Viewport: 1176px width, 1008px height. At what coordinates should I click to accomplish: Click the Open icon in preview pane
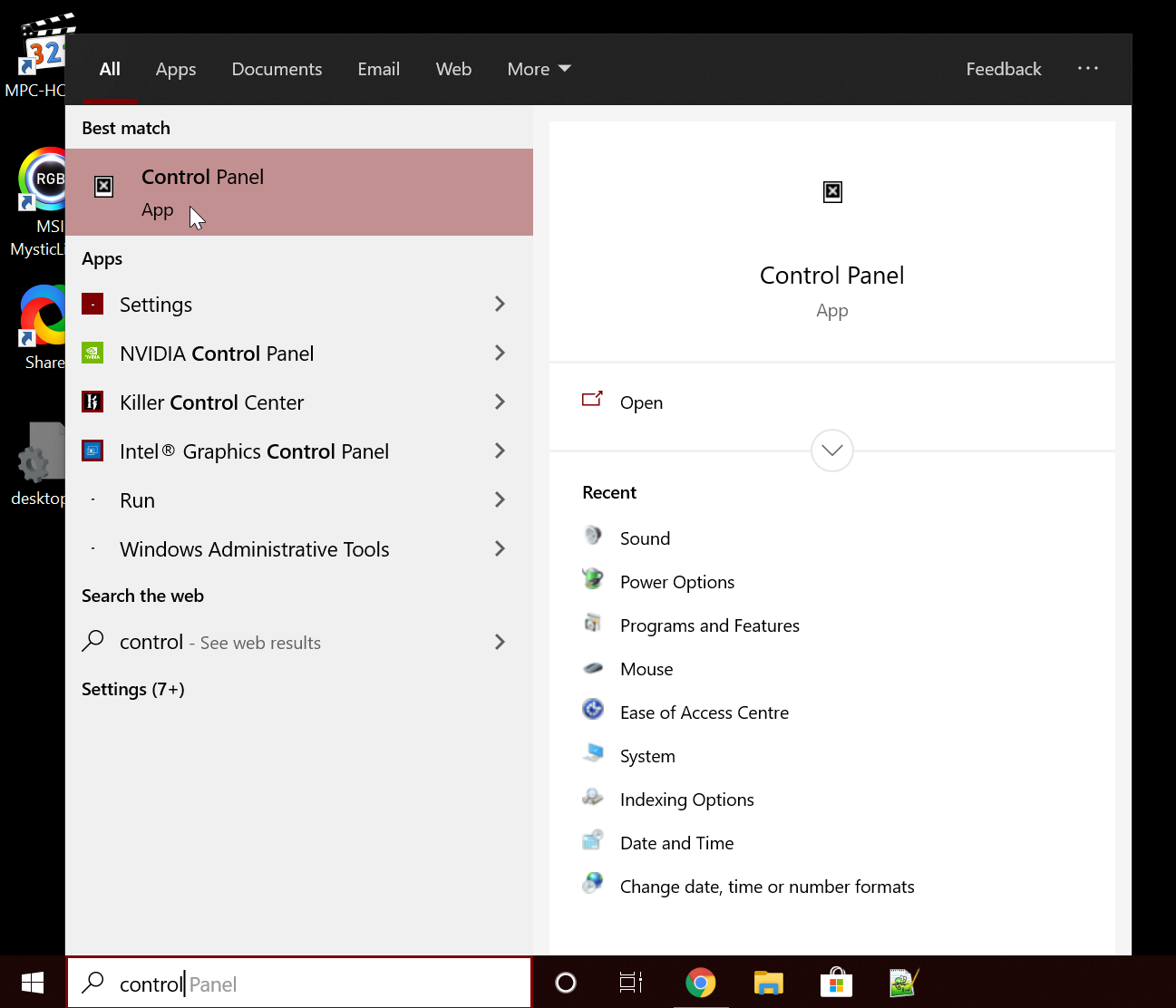(592, 399)
